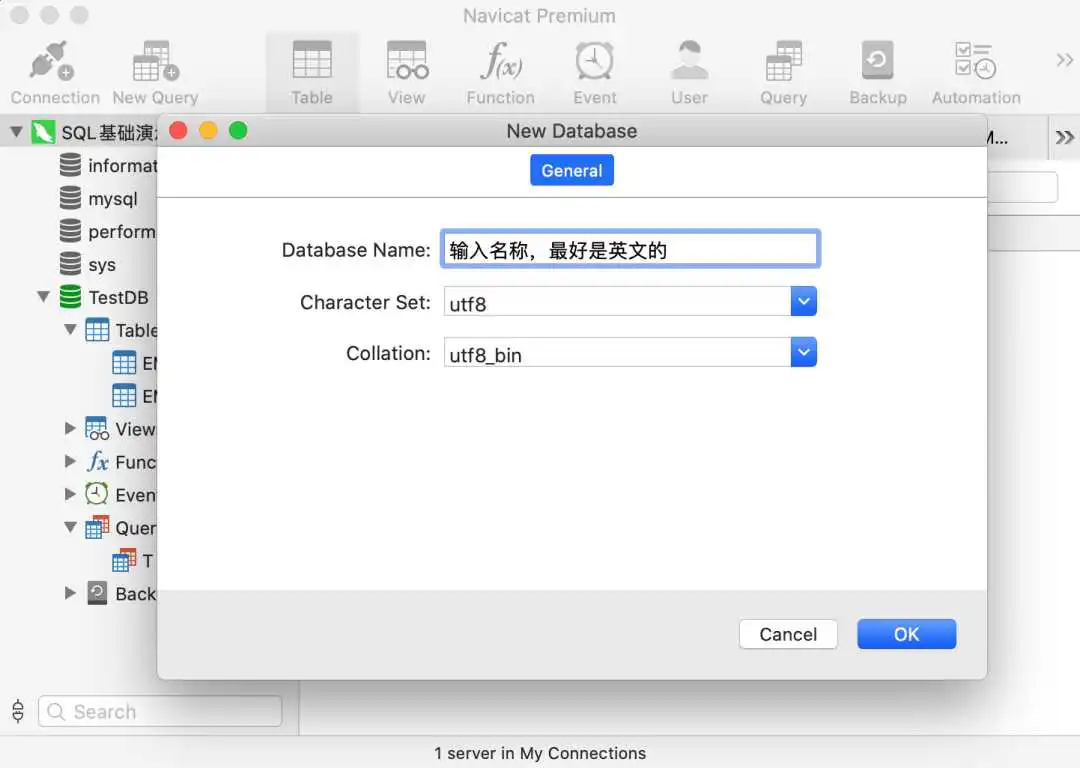Image resolution: width=1080 pixels, height=768 pixels.
Task: Collapse the TestDB database tree node
Action: pyautogui.click(x=44, y=297)
